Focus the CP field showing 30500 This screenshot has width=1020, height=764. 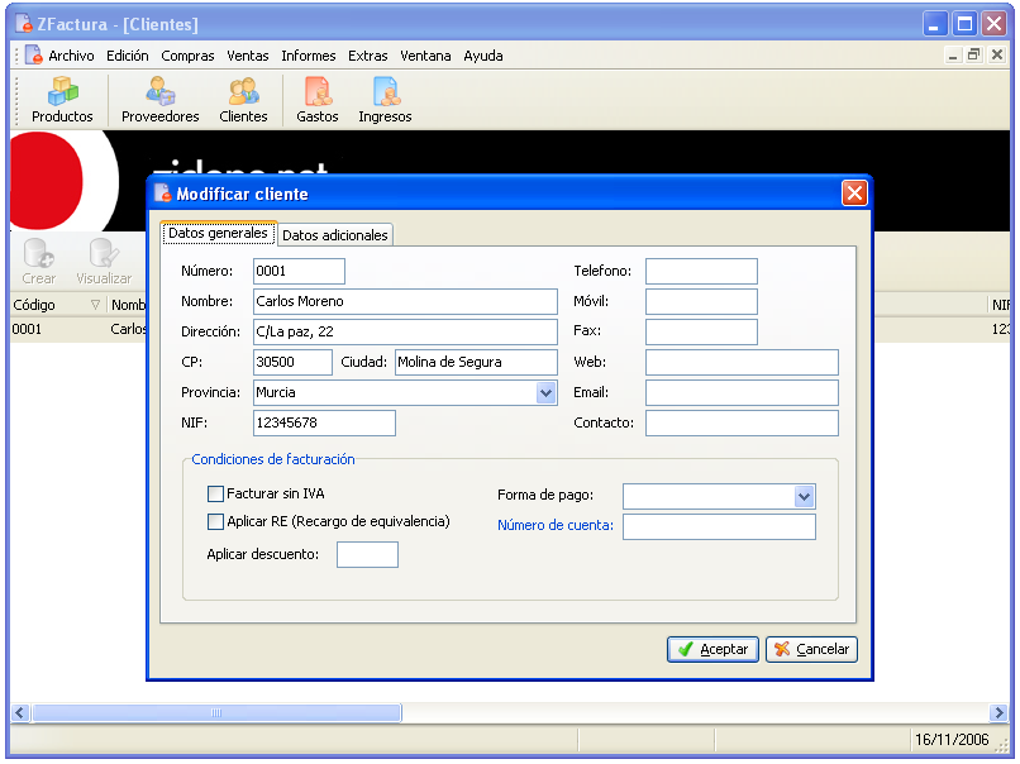click(293, 362)
